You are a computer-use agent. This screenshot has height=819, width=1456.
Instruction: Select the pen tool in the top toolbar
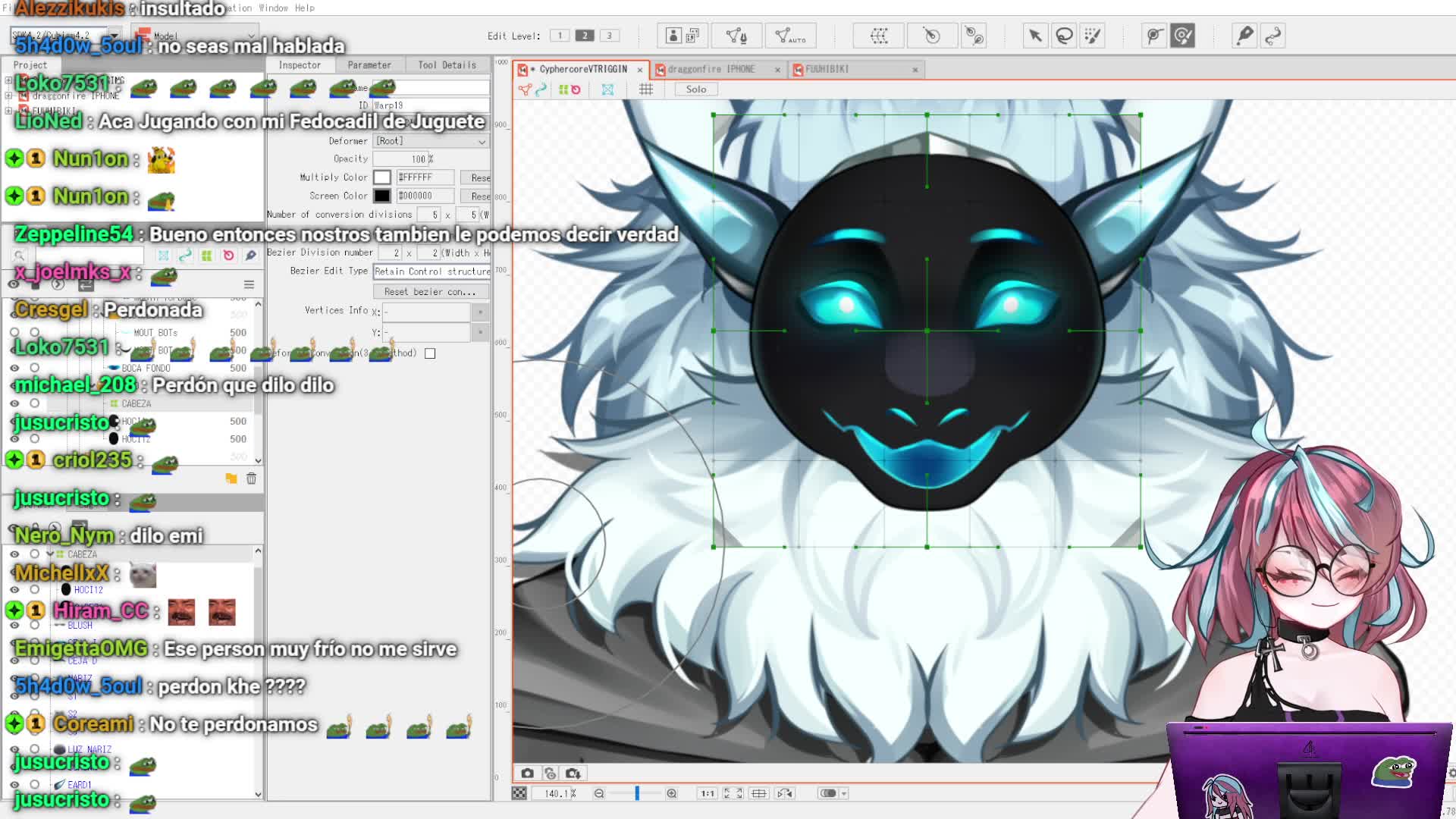[x=1244, y=36]
